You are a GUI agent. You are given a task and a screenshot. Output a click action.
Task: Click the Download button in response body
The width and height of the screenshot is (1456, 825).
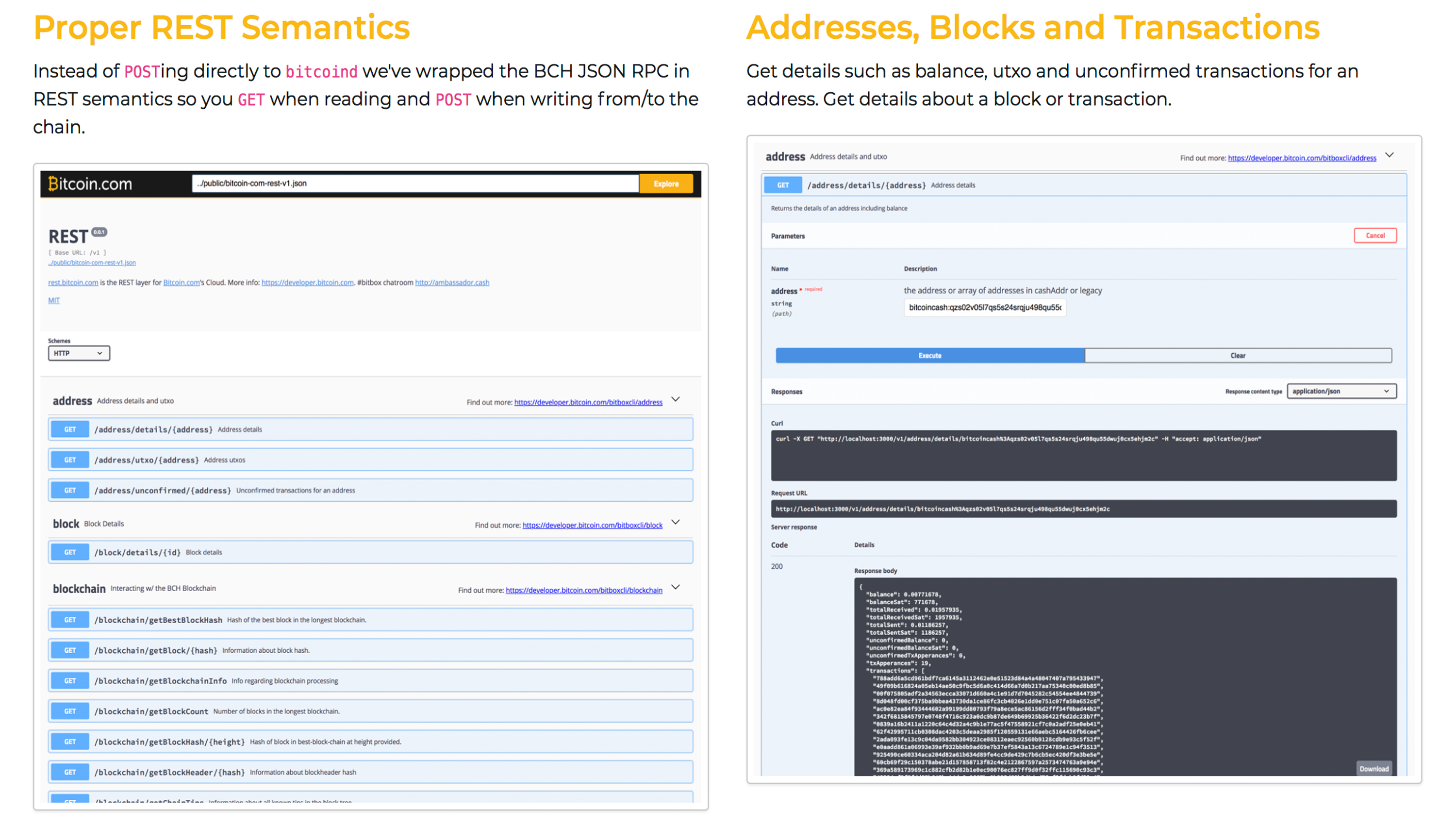point(1373,769)
